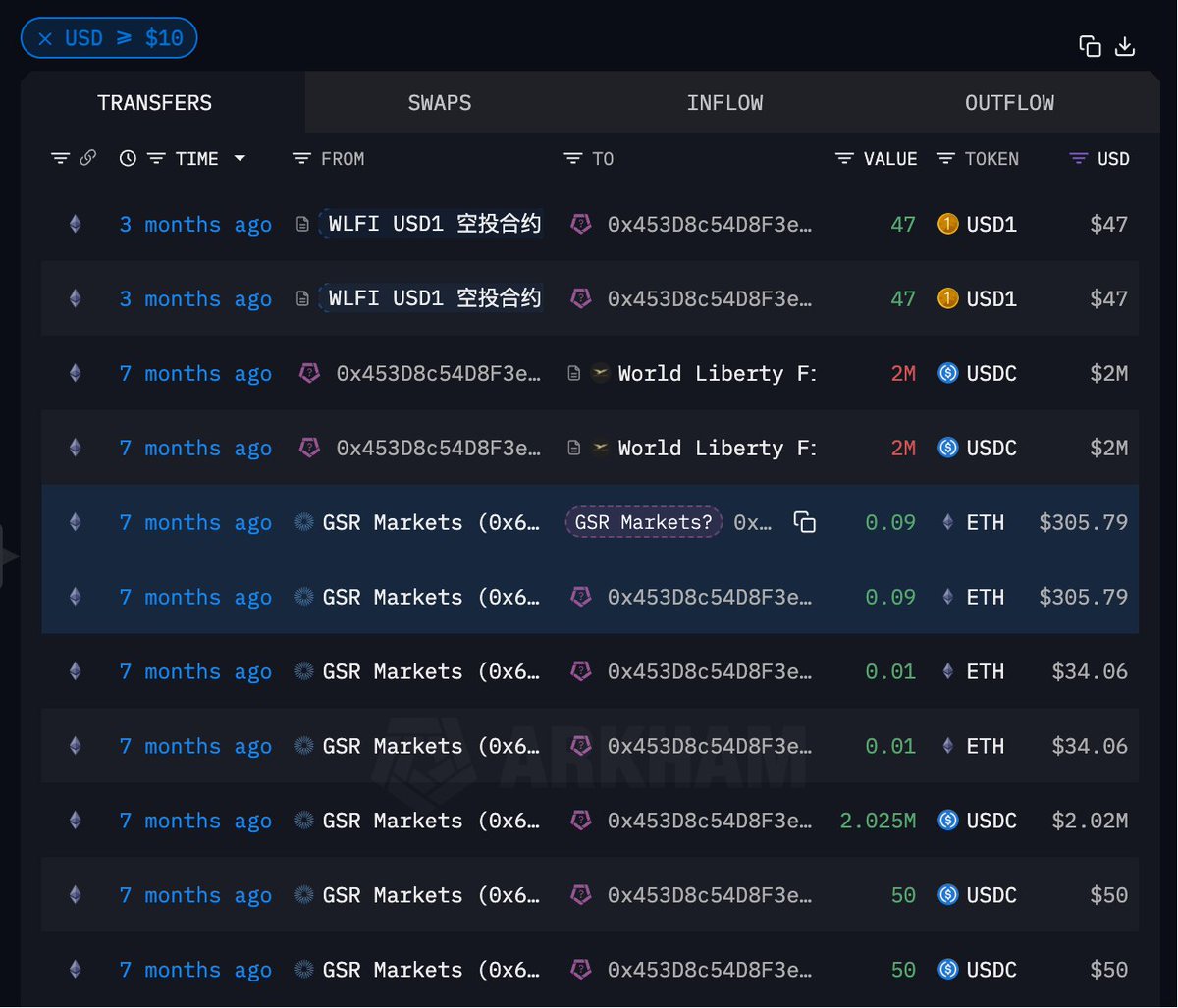Open the OUTFLOW tab

1009,102
